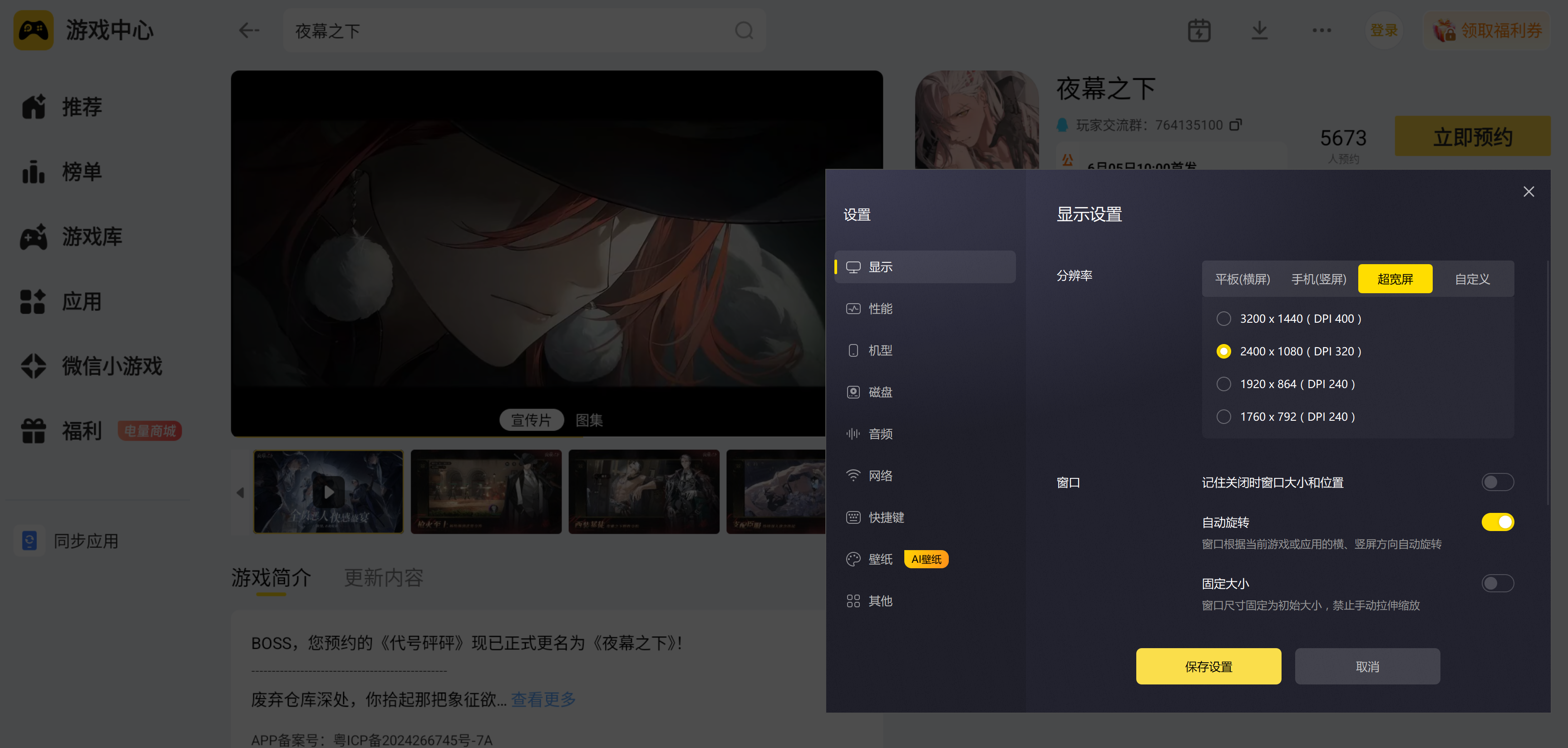Switch resolution to 平板(横屏)

[1243, 279]
